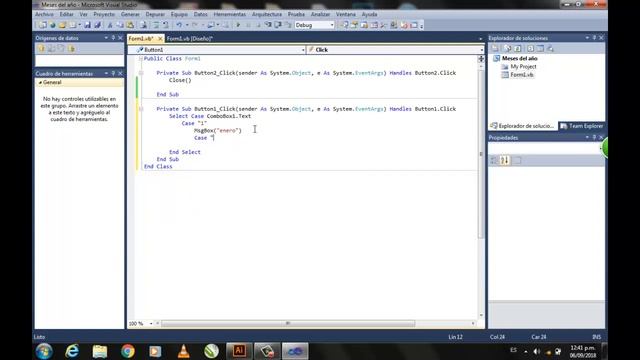Open Orígenes de datos panel options arrow
The height and width of the screenshot is (360, 640).
click(x=106, y=38)
